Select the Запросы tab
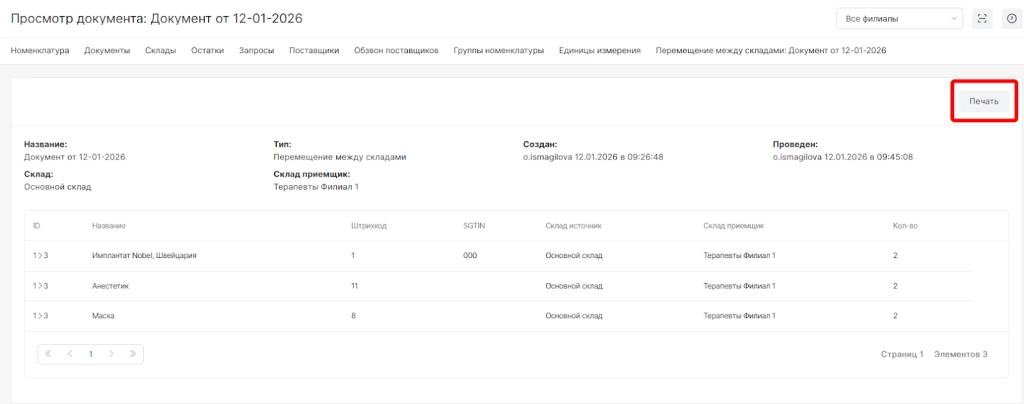The height and width of the screenshot is (404, 1024). (x=257, y=50)
